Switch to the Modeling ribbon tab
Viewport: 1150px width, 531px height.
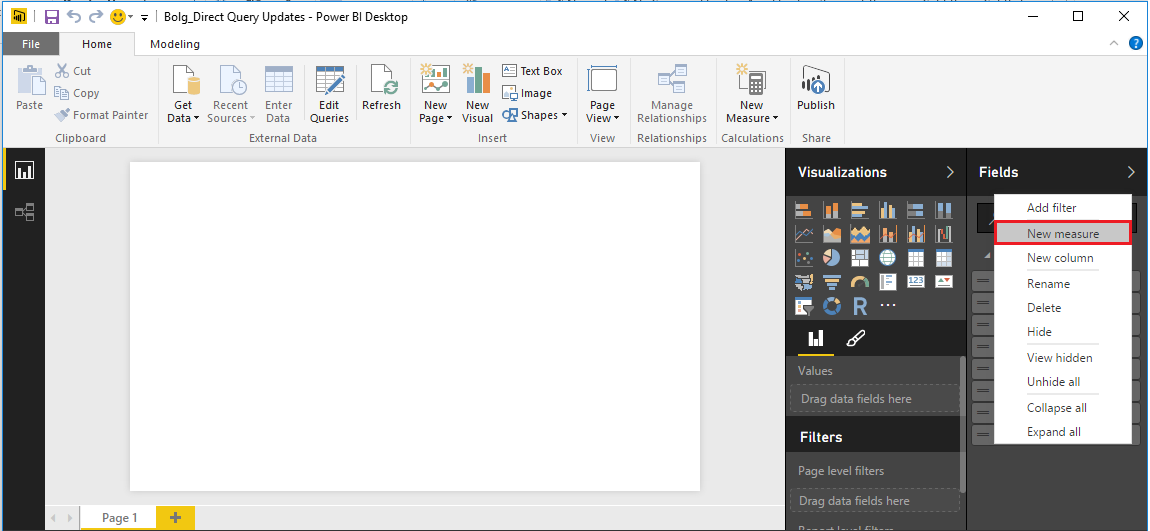(x=175, y=44)
